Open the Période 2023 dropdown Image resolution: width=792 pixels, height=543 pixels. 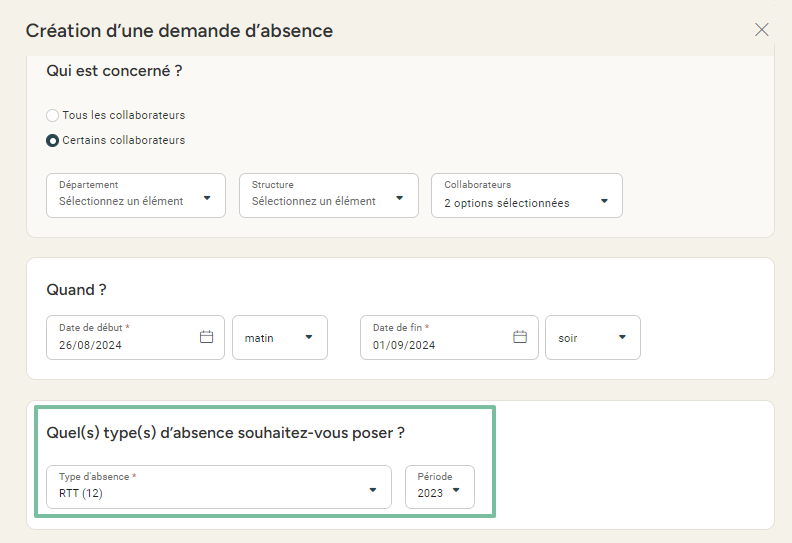pos(439,487)
